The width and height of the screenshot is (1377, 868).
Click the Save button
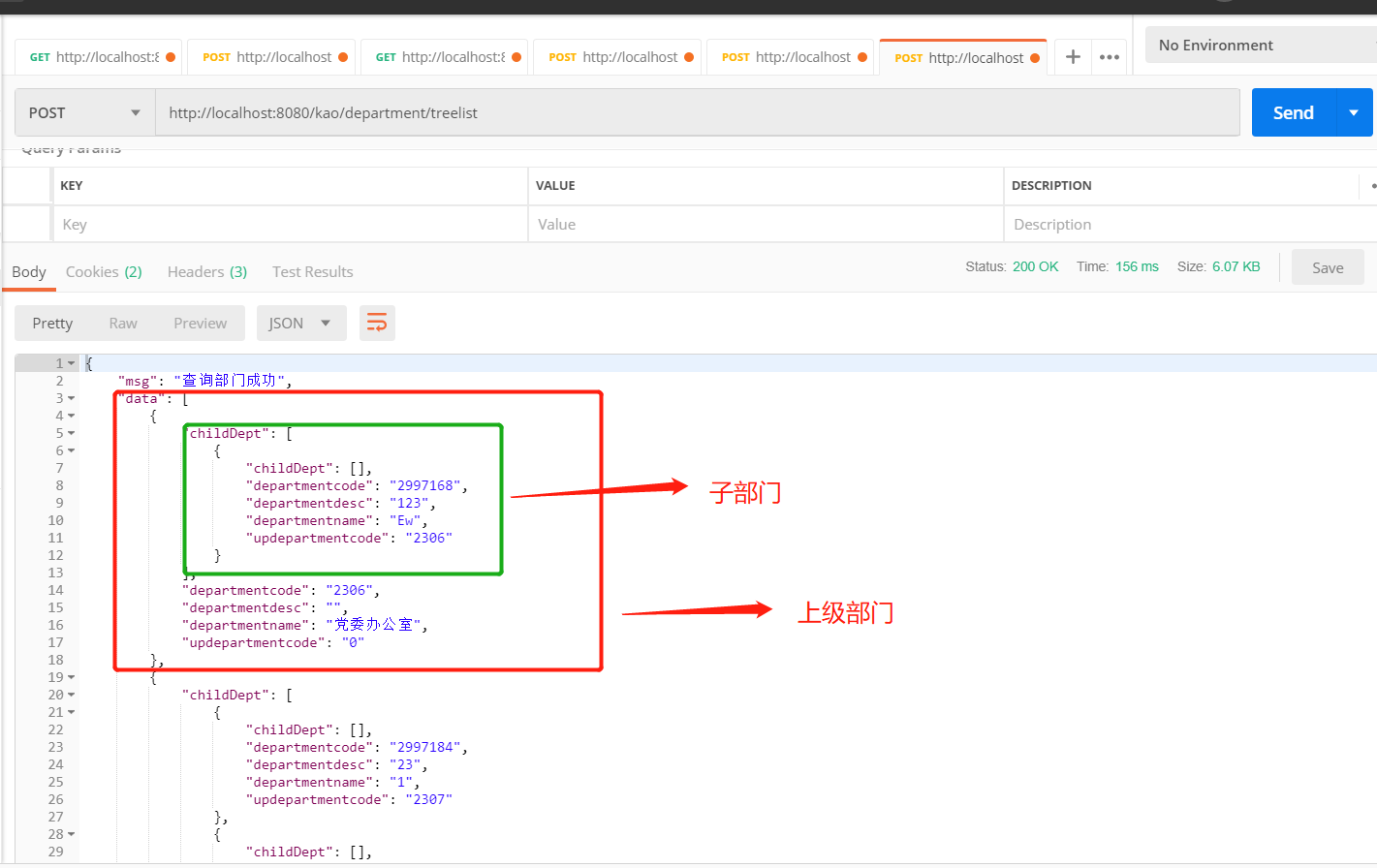[x=1327, y=266]
